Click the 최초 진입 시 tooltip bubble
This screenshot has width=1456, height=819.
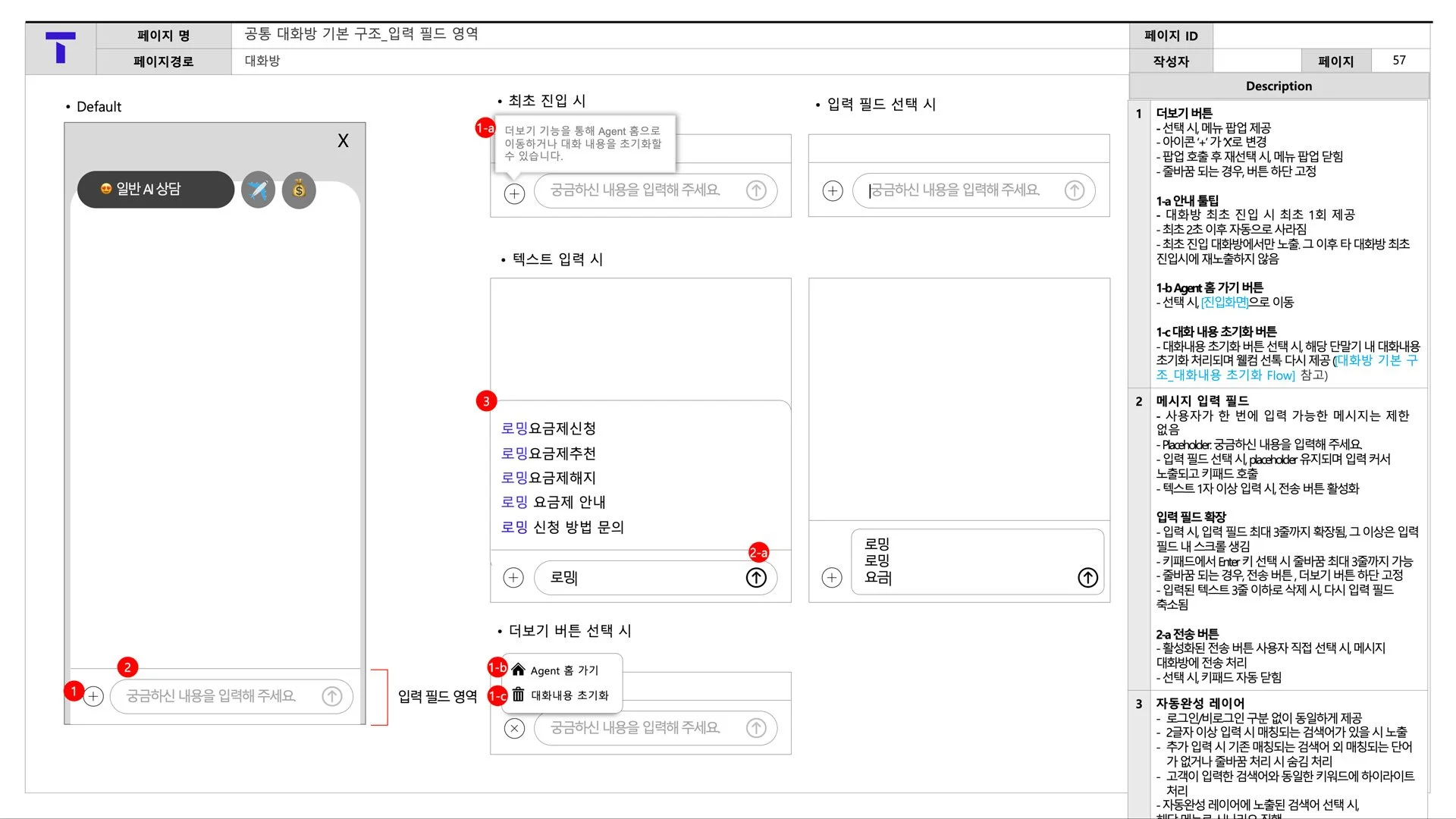(x=584, y=143)
